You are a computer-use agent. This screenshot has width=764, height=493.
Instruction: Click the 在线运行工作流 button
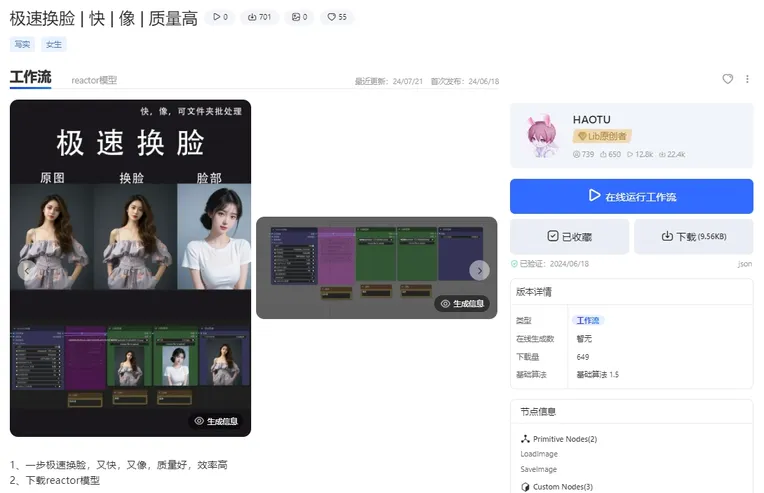(631, 197)
